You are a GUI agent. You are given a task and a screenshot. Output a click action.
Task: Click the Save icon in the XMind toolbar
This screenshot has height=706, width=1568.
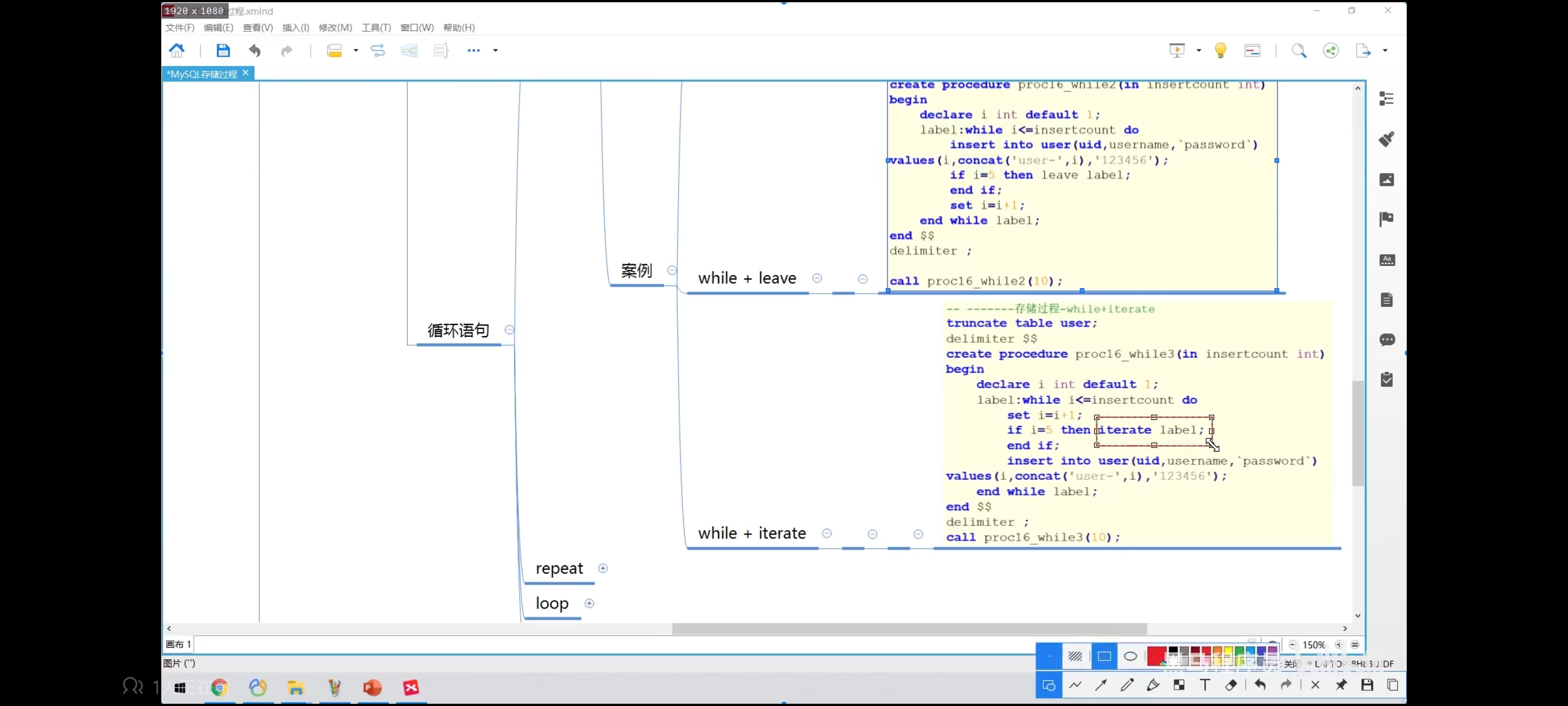click(x=223, y=50)
